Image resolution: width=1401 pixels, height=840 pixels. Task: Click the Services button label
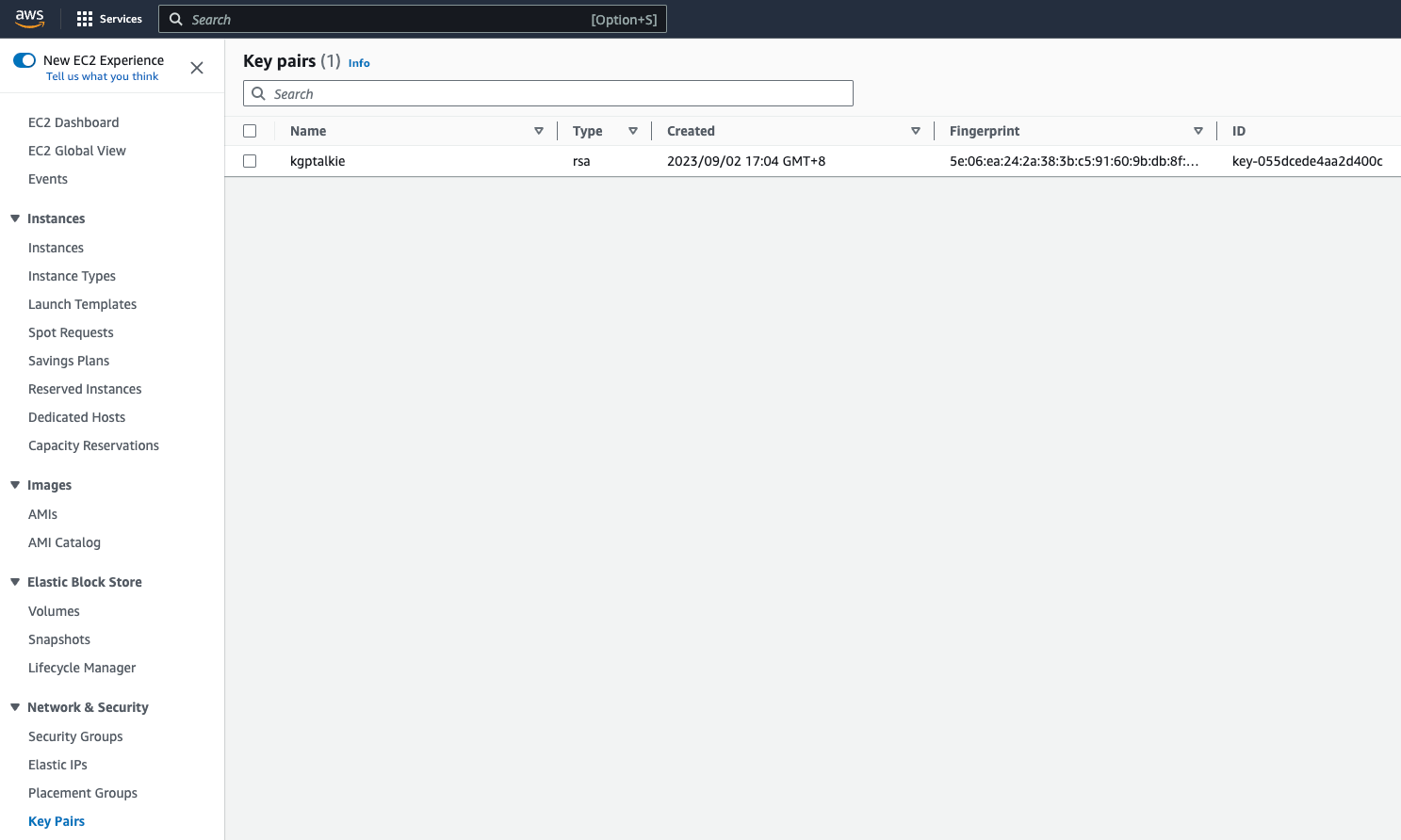(x=121, y=19)
